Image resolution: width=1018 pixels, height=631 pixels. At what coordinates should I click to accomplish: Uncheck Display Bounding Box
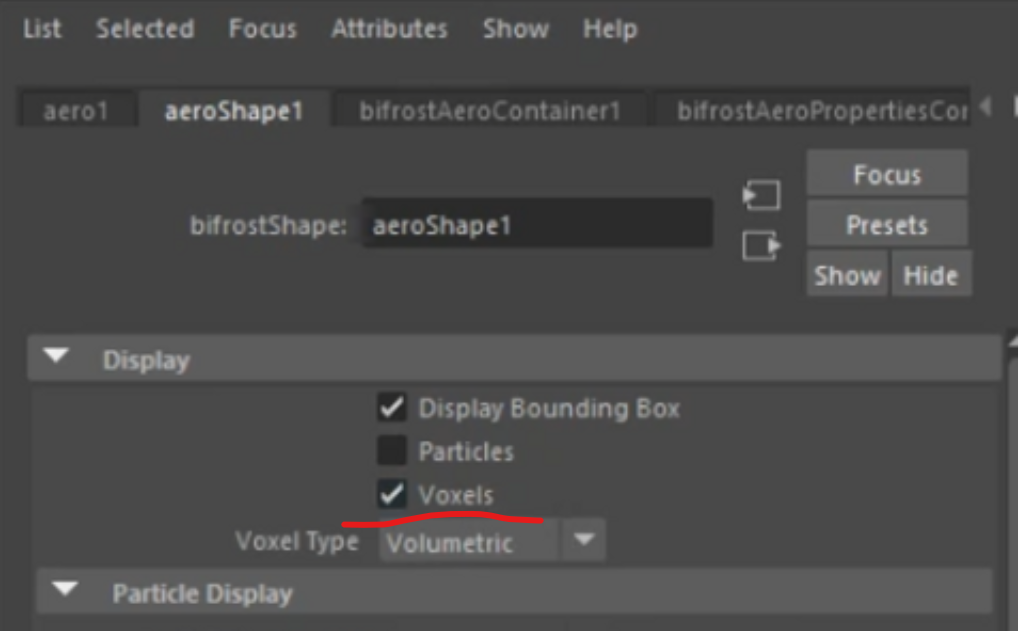391,408
